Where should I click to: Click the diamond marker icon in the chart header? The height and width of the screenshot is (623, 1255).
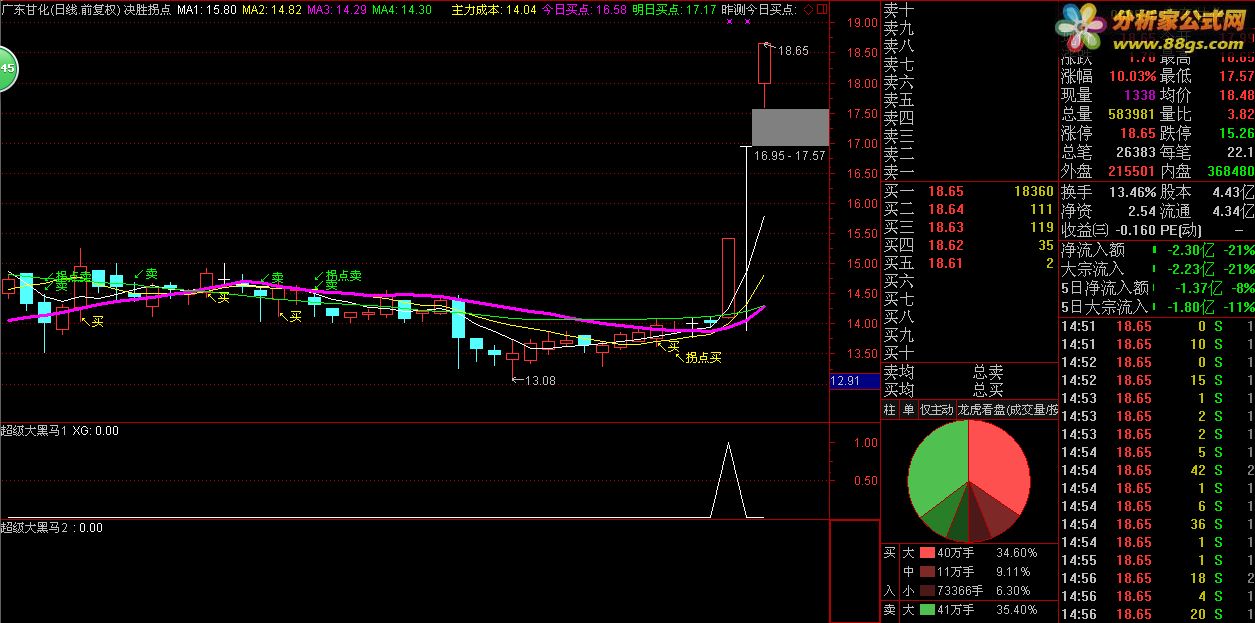point(807,9)
